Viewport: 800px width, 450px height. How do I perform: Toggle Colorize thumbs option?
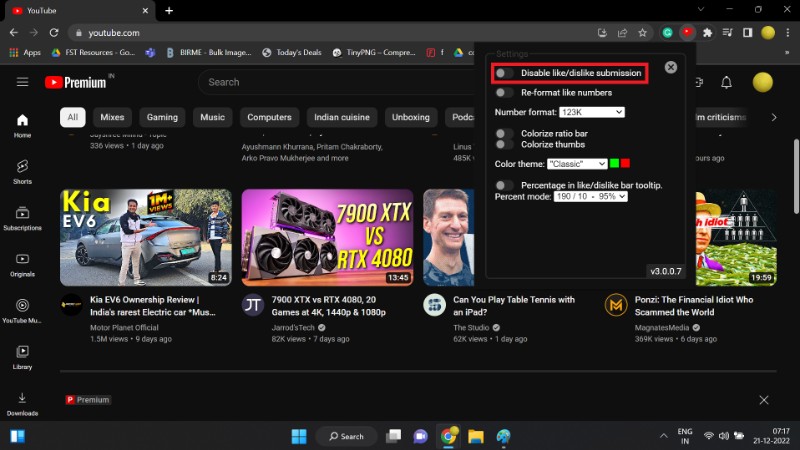tap(505, 144)
